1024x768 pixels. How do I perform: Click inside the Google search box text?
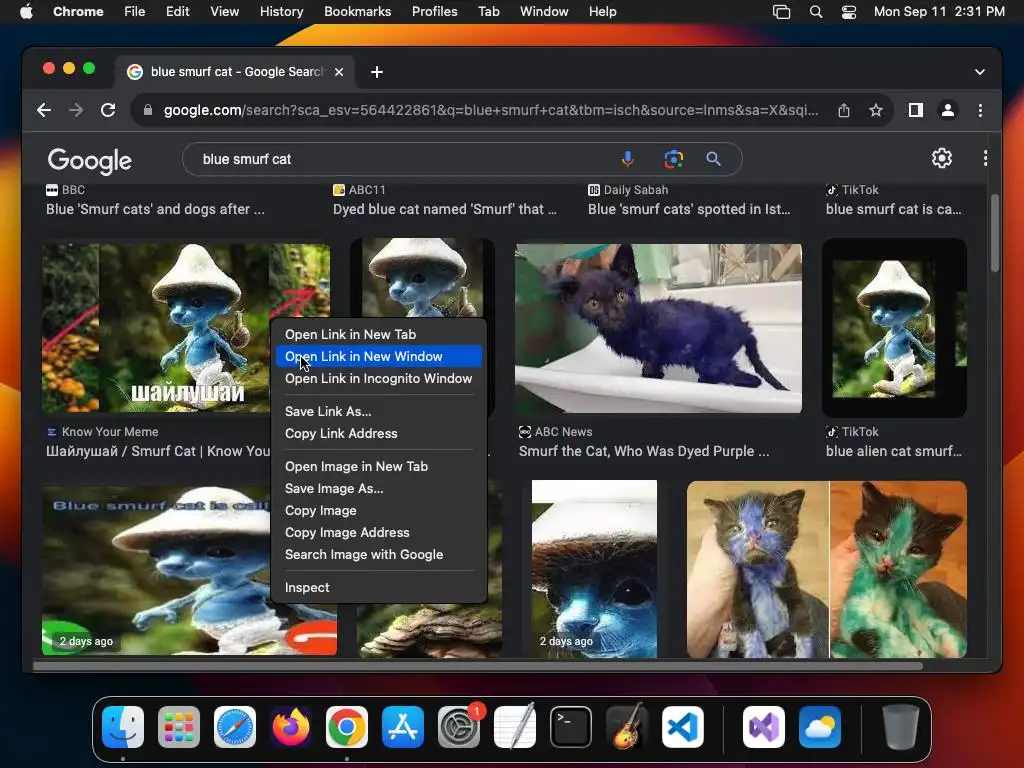click(246, 159)
